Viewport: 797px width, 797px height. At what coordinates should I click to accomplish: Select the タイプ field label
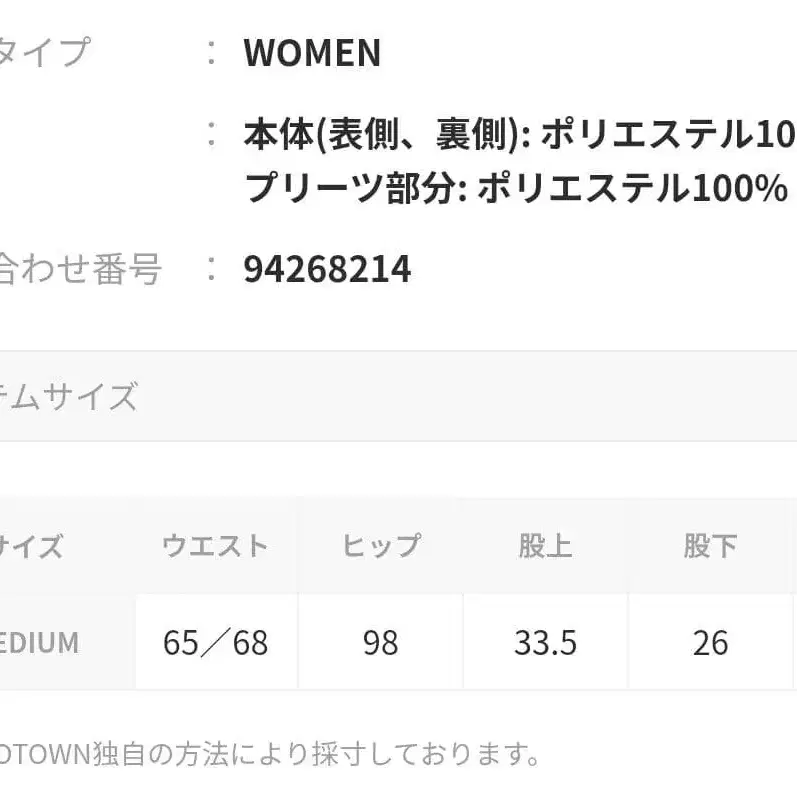pyautogui.click(x=44, y=51)
